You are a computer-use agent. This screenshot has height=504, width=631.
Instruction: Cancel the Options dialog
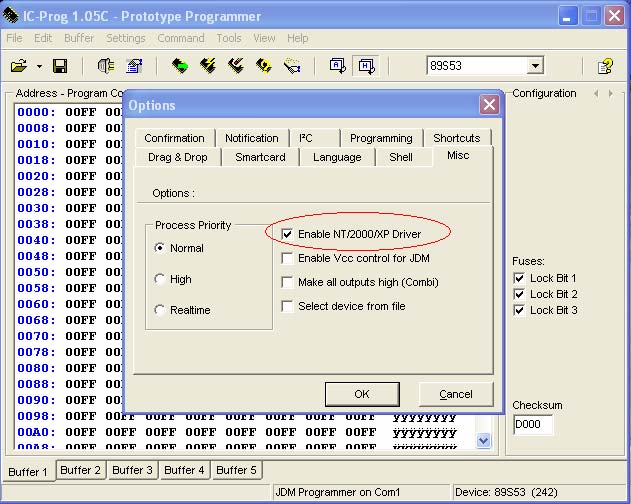pyautogui.click(x=456, y=394)
